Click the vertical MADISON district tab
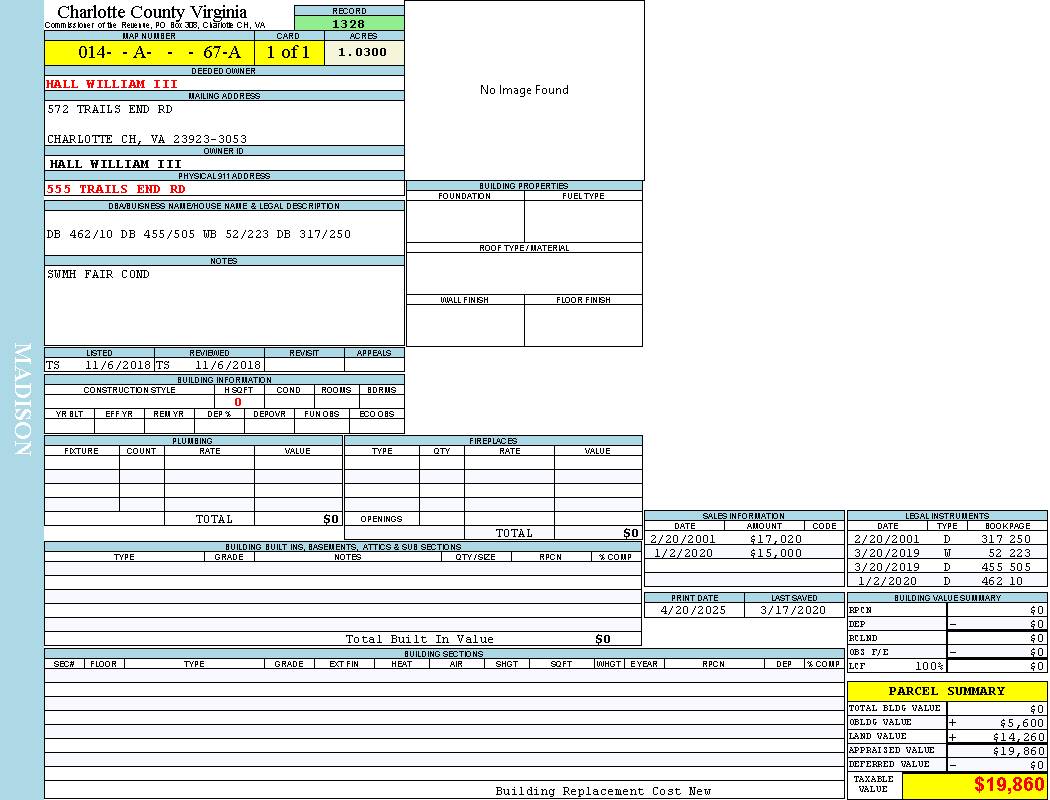1050x800 pixels. pos(22,400)
